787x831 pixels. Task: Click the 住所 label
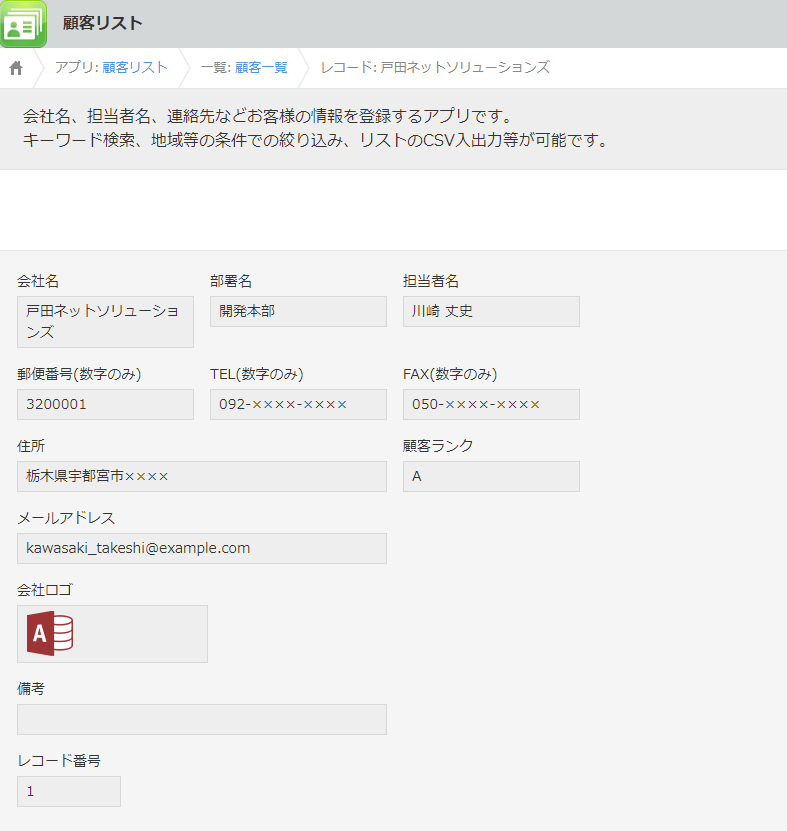point(31,446)
